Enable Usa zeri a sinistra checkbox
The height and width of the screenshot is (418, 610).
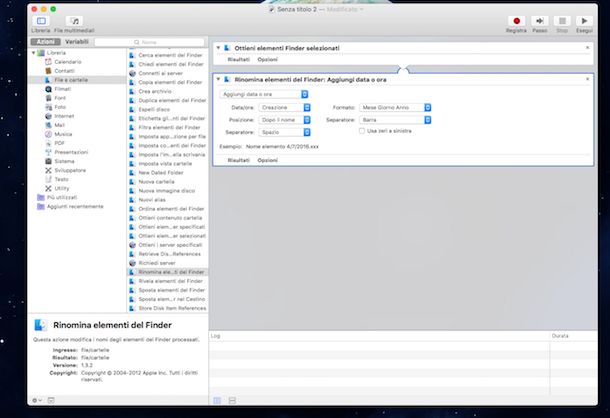362,131
